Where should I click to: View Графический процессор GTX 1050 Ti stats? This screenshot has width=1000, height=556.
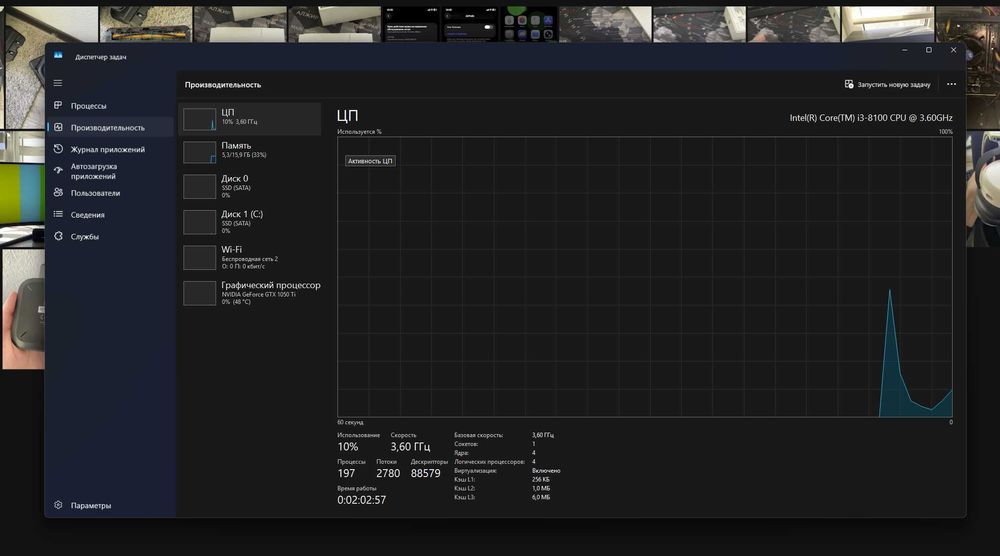(250, 292)
